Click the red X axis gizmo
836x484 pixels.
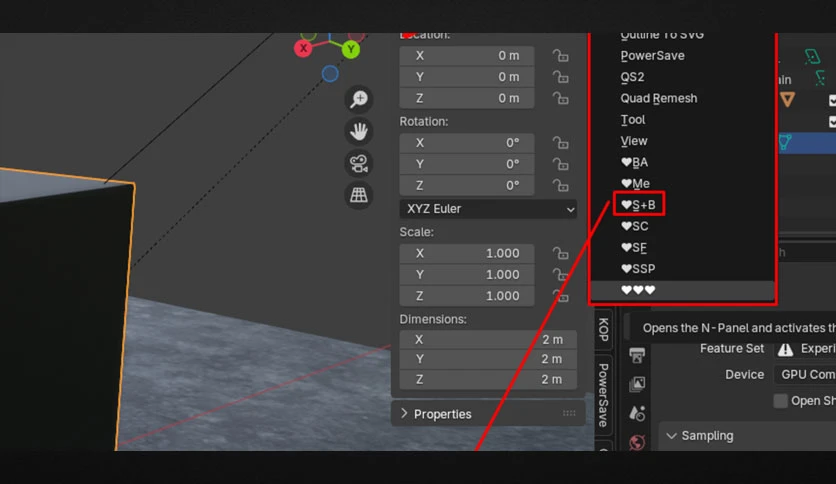tap(303, 49)
